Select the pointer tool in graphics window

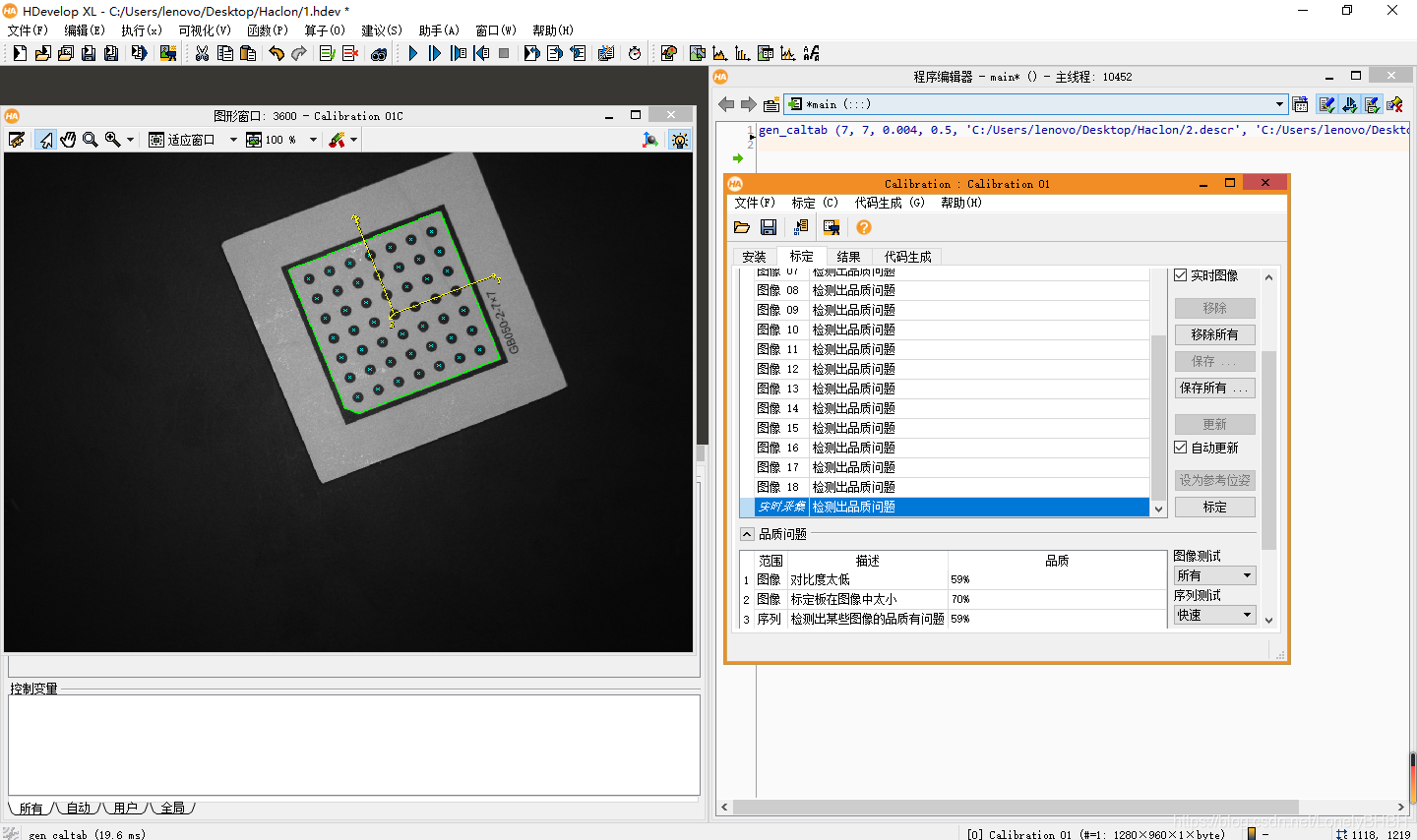(45, 140)
